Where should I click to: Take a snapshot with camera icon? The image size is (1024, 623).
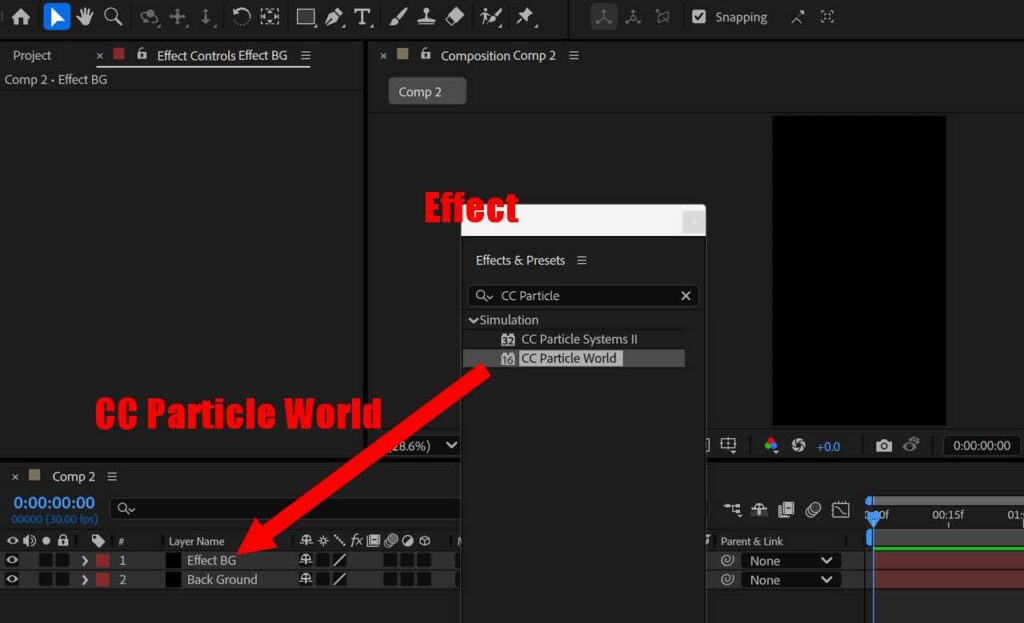[x=884, y=445]
